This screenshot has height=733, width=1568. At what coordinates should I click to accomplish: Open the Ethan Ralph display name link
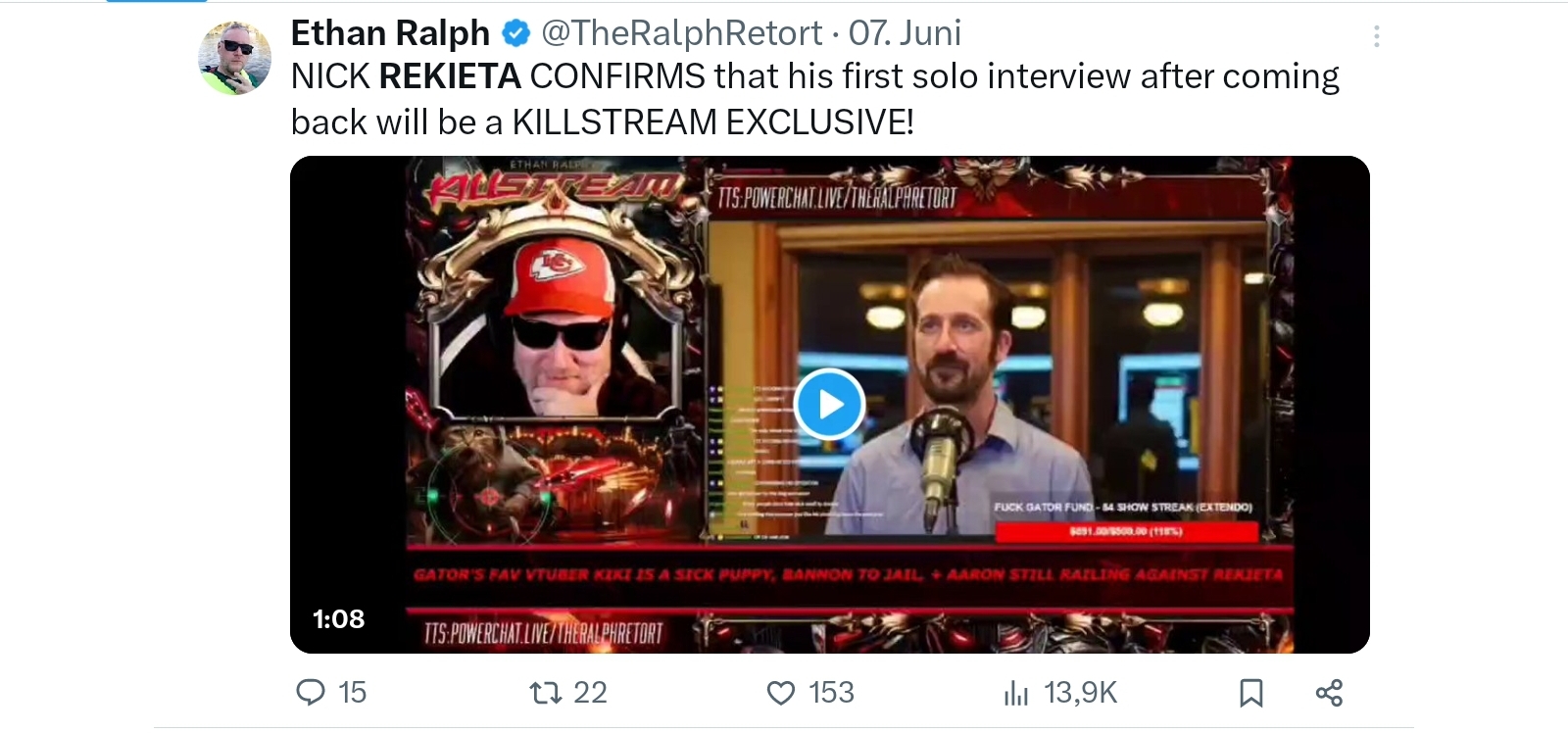[390, 33]
